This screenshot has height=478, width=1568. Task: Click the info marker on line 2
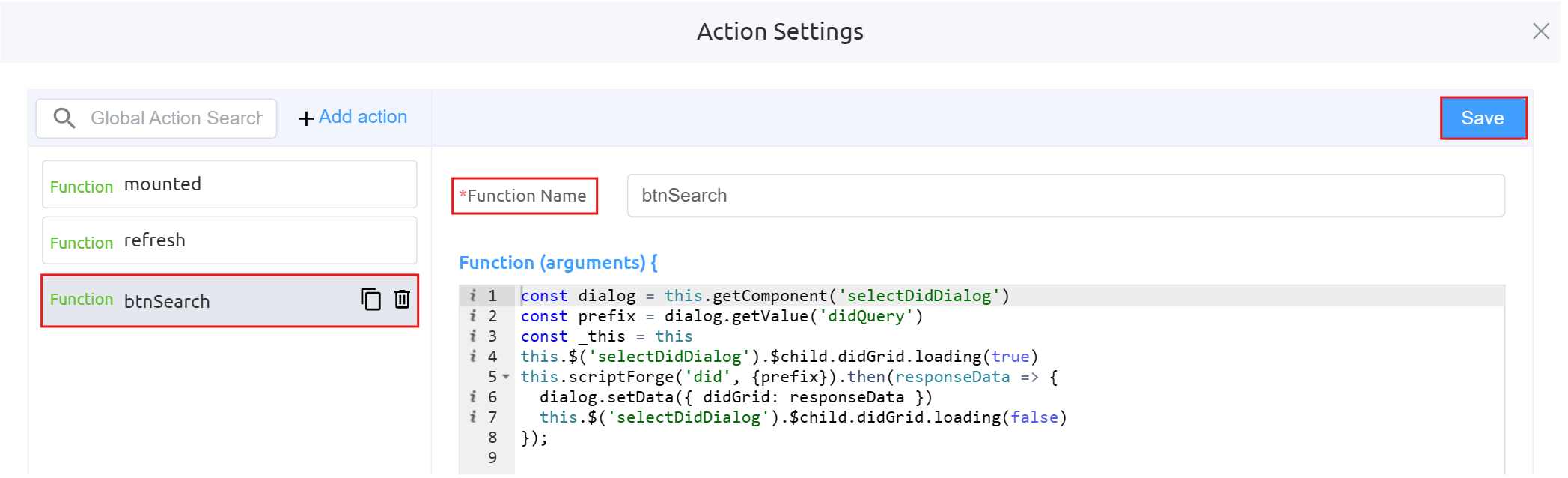[473, 316]
